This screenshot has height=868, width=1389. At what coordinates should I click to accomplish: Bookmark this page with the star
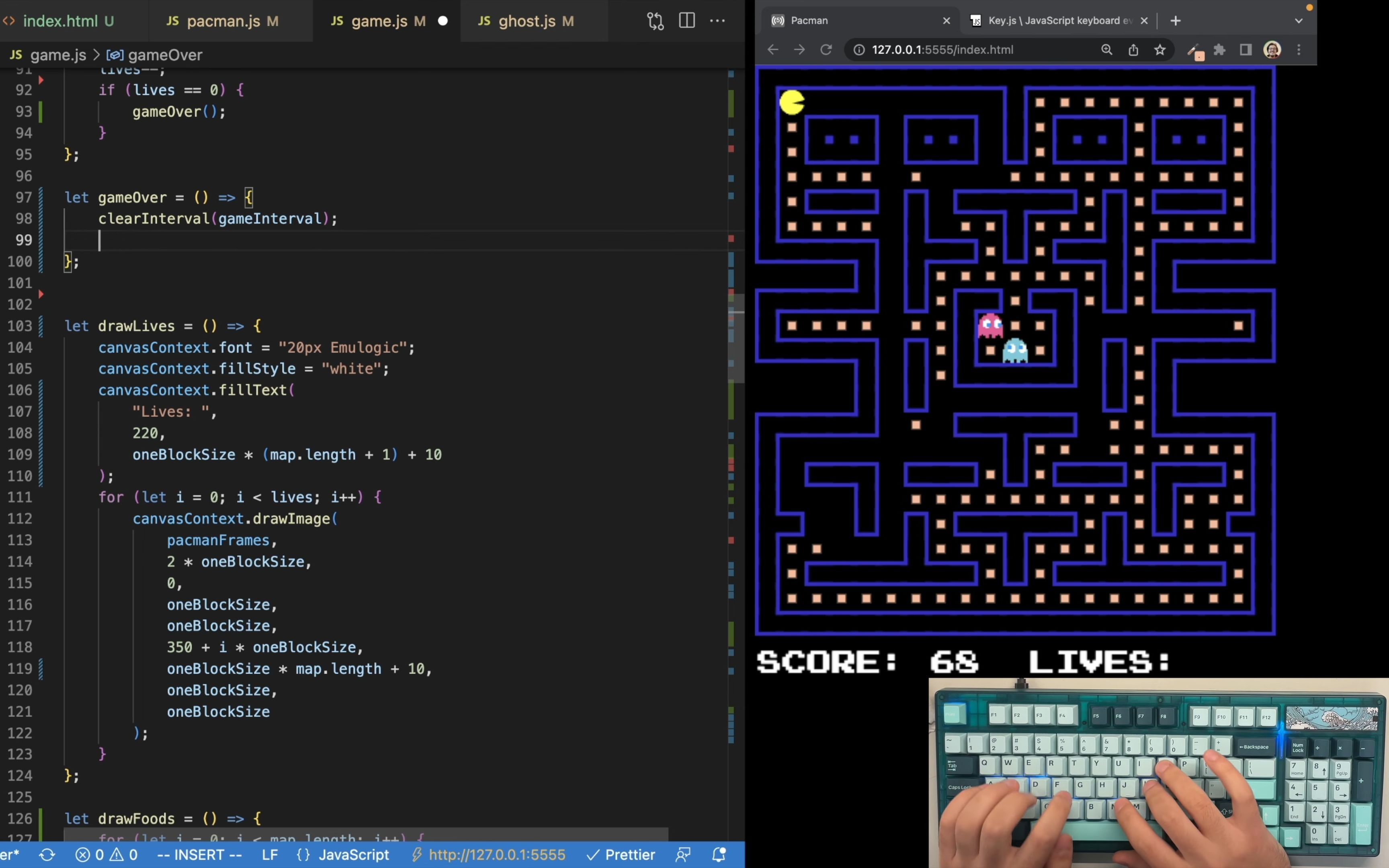tap(1160, 50)
